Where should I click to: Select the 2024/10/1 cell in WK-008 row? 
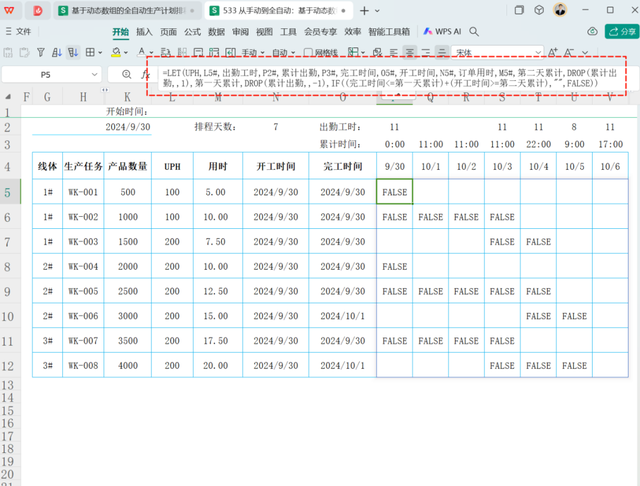click(342, 366)
